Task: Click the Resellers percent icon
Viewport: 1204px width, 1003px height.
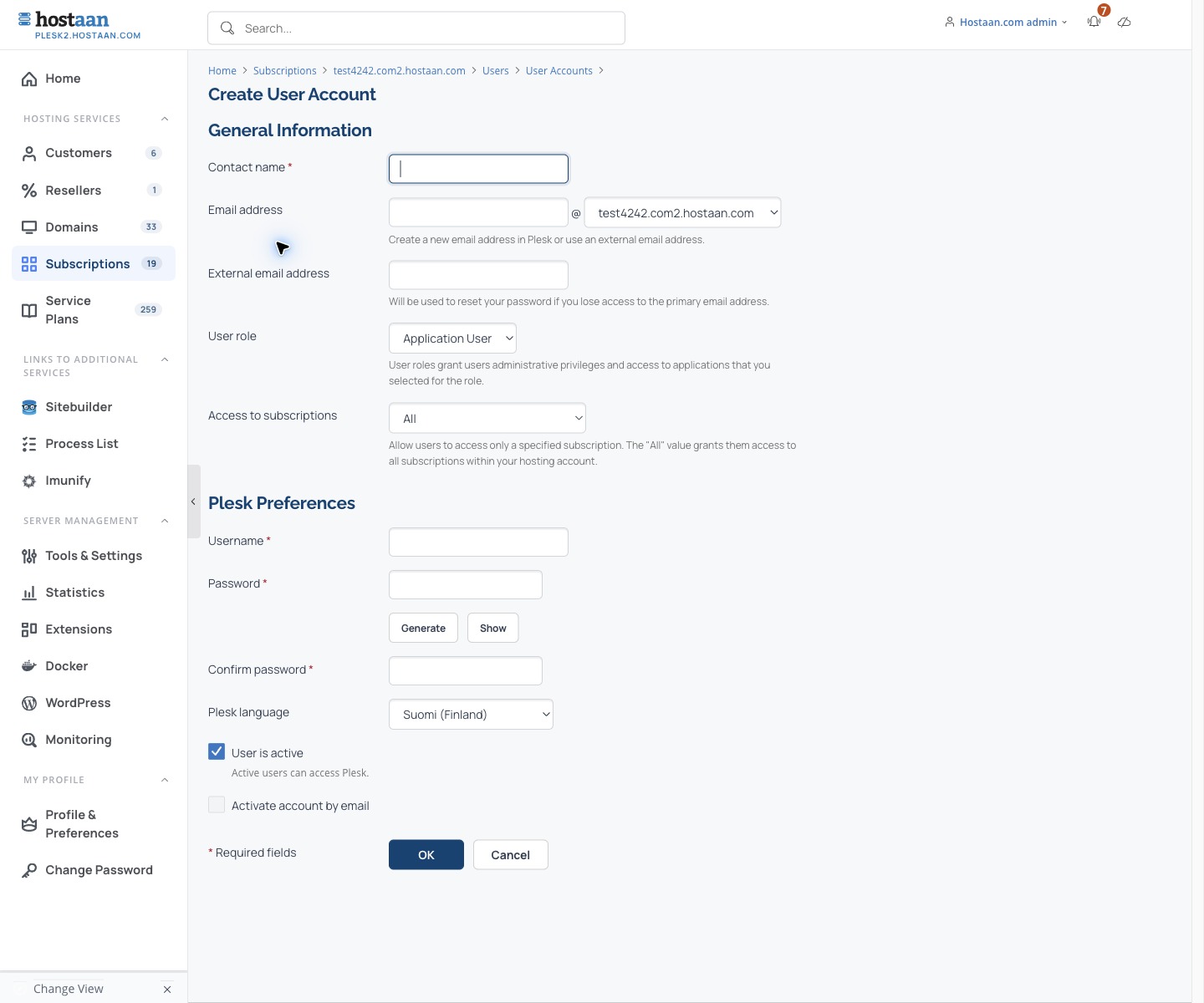Action: pyautogui.click(x=29, y=191)
